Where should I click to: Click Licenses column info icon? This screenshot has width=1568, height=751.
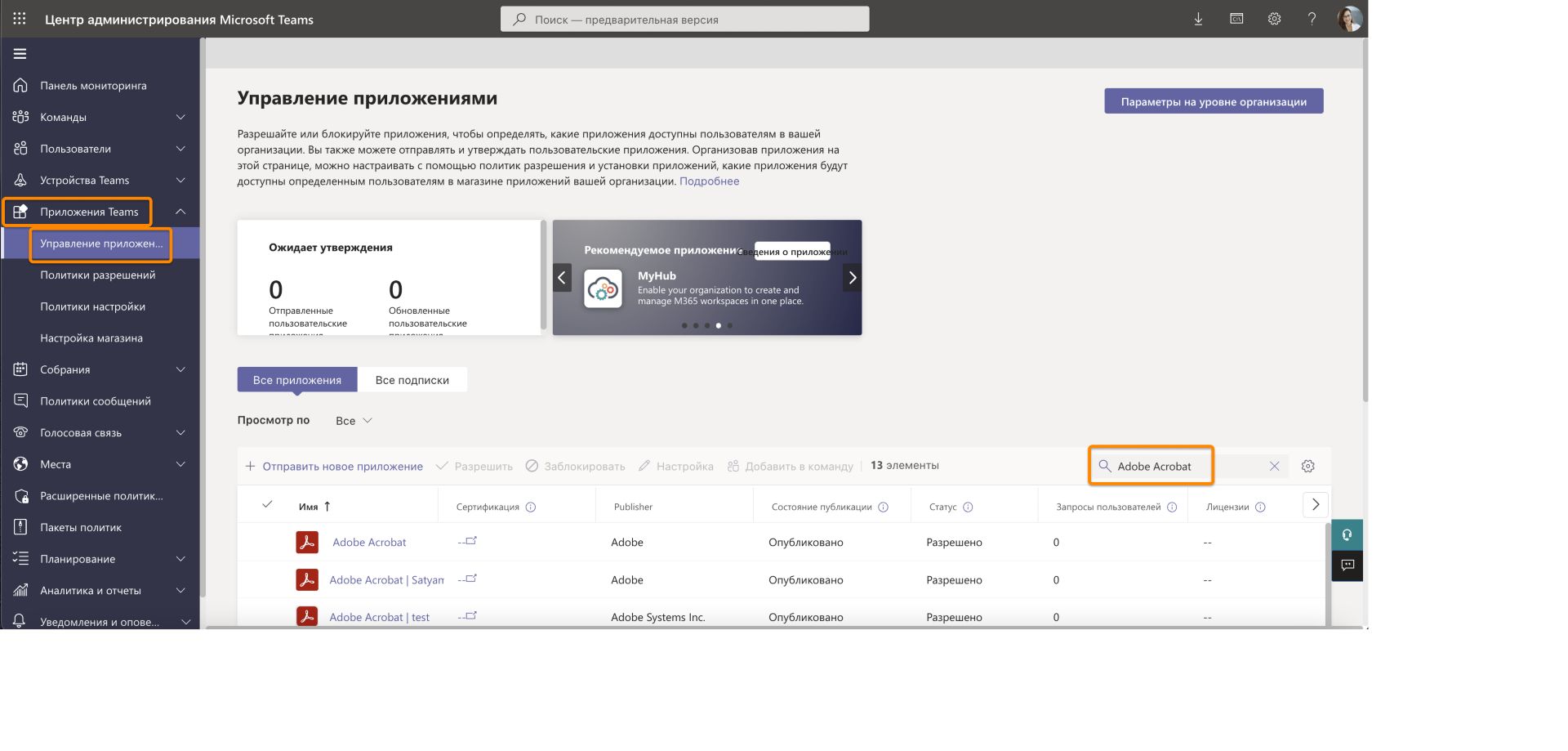(x=1260, y=507)
